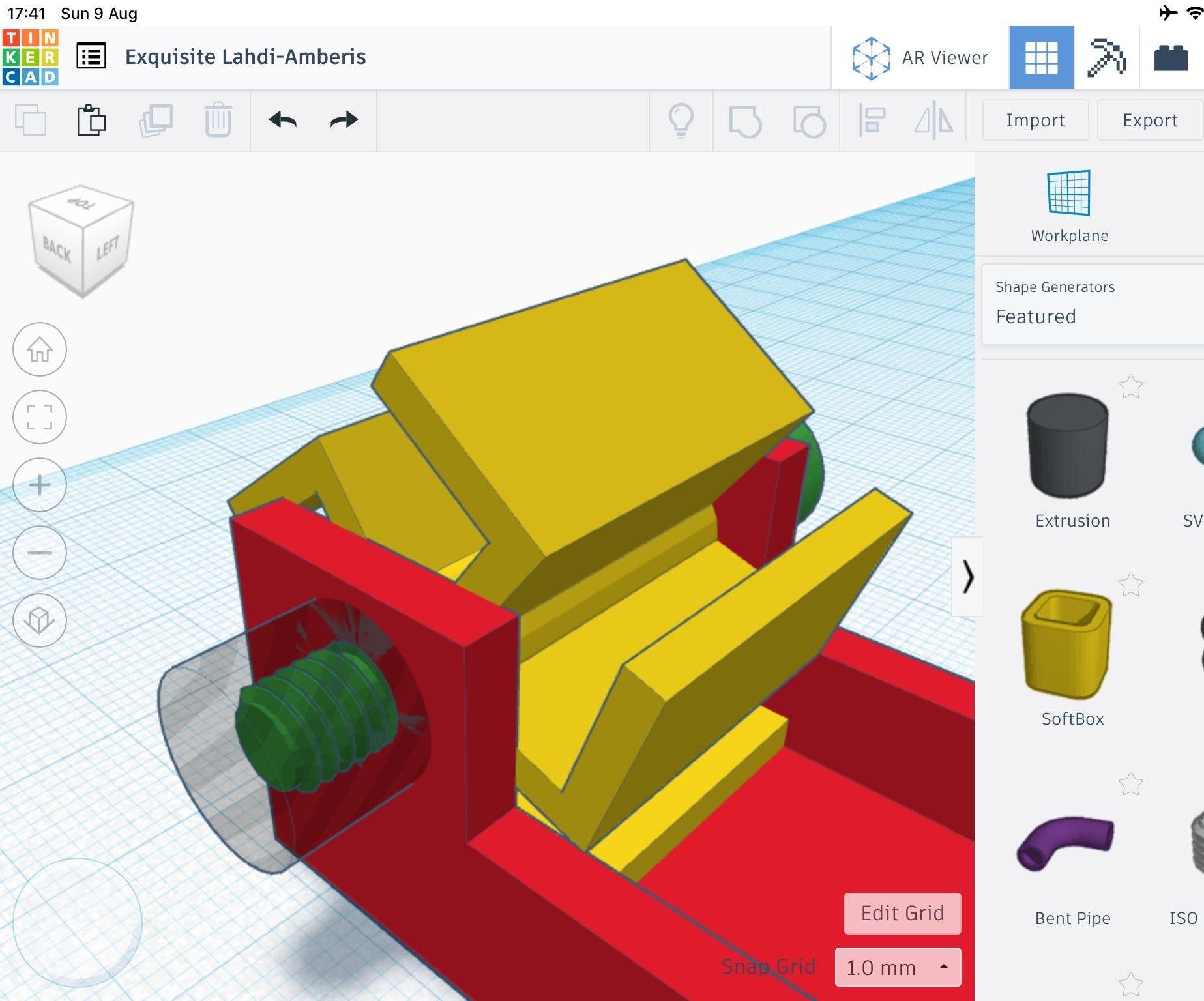1204x1001 pixels.
Task: Click the Group shapes icon
Action: (x=745, y=121)
